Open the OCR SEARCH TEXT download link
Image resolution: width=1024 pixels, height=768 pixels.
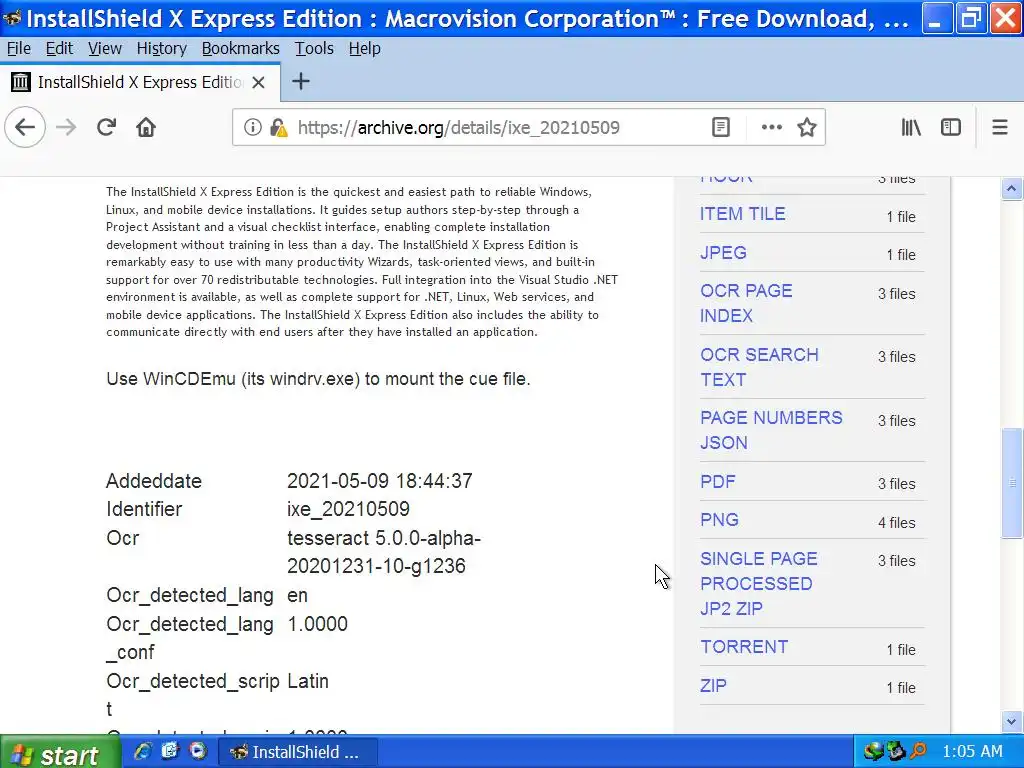point(759,367)
